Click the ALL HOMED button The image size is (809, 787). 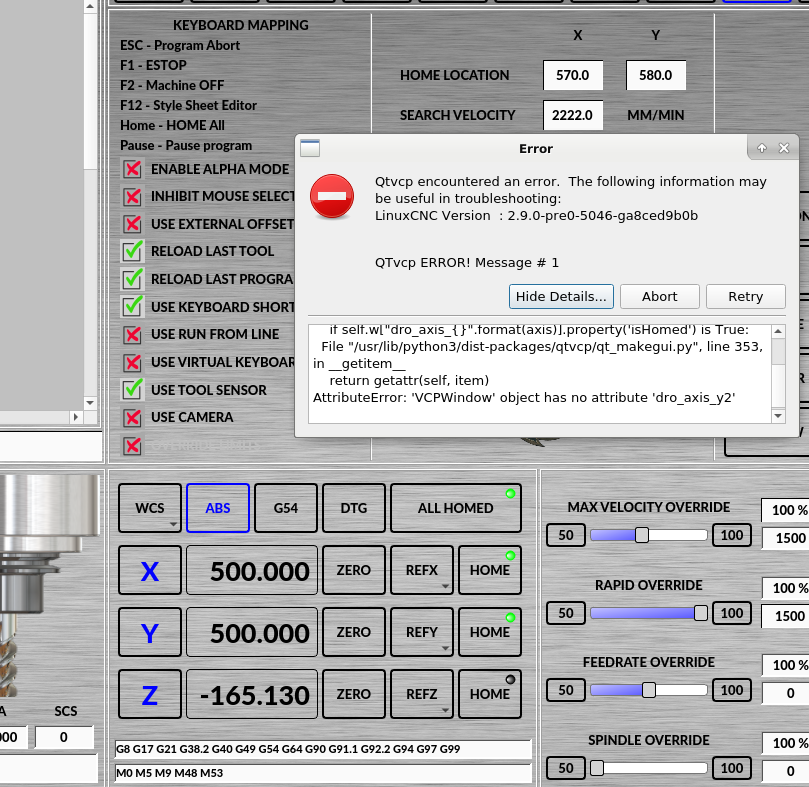pos(456,508)
